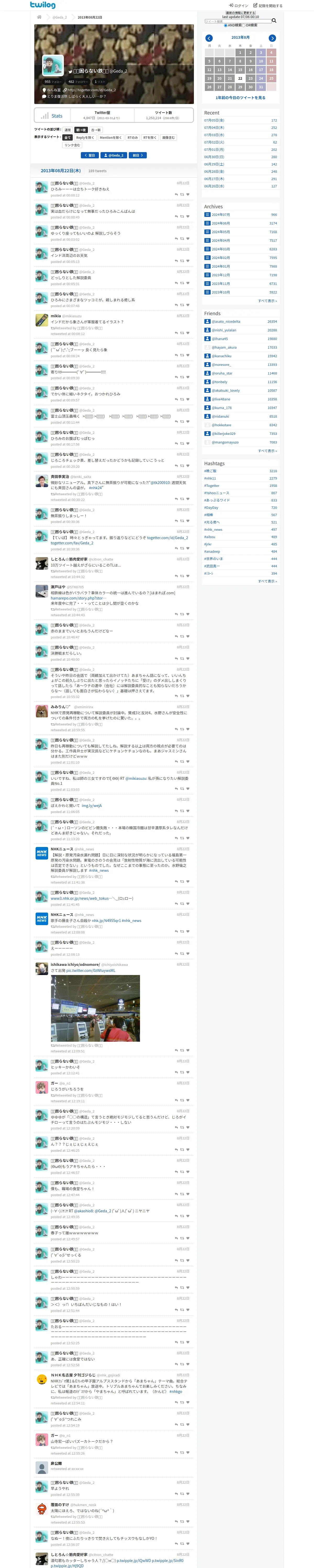
Task: Open the #晩ご飯 hashtag
Action: pos(210,471)
